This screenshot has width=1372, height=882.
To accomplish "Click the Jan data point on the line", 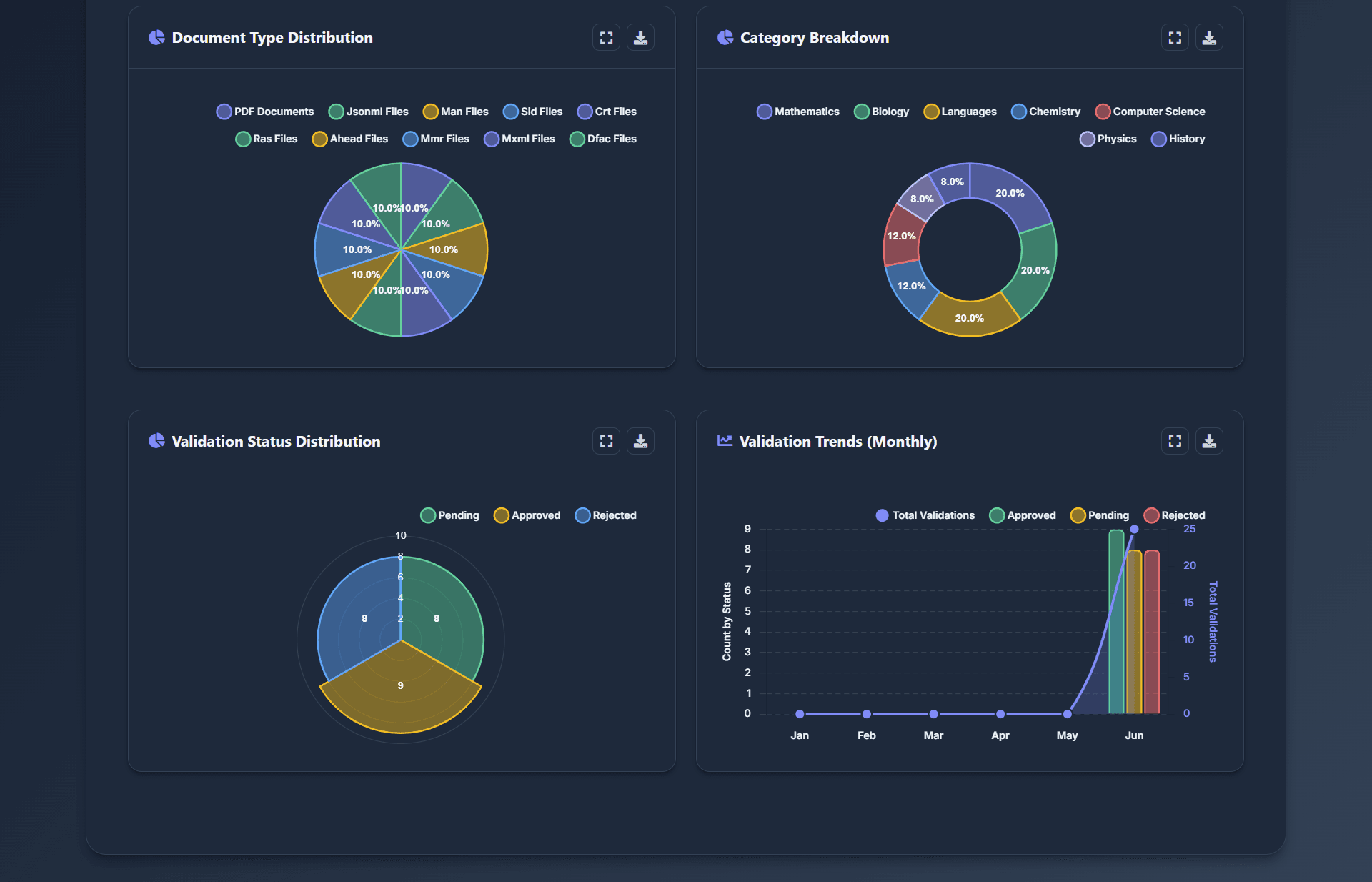I will [x=800, y=714].
